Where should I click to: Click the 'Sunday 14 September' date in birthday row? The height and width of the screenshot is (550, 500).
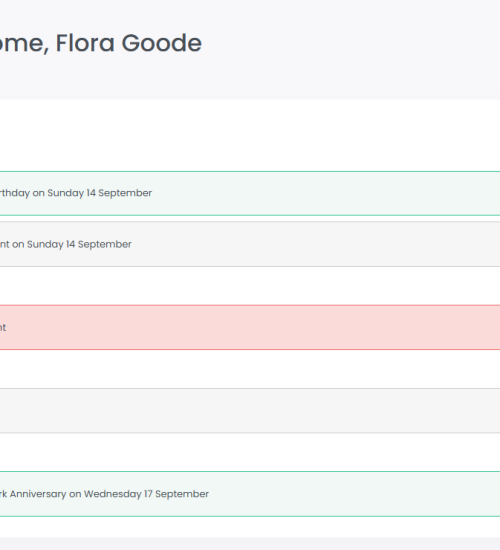(100, 193)
